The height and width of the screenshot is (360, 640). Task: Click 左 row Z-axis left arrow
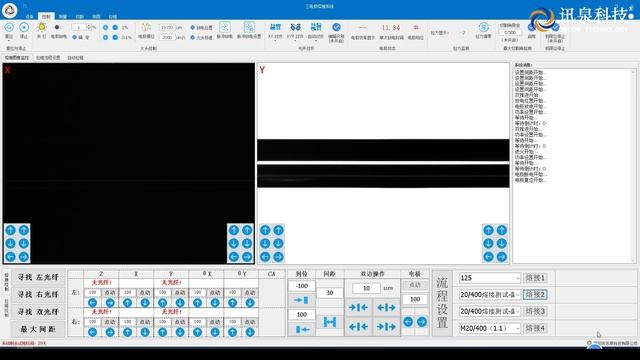click(x=93, y=303)
